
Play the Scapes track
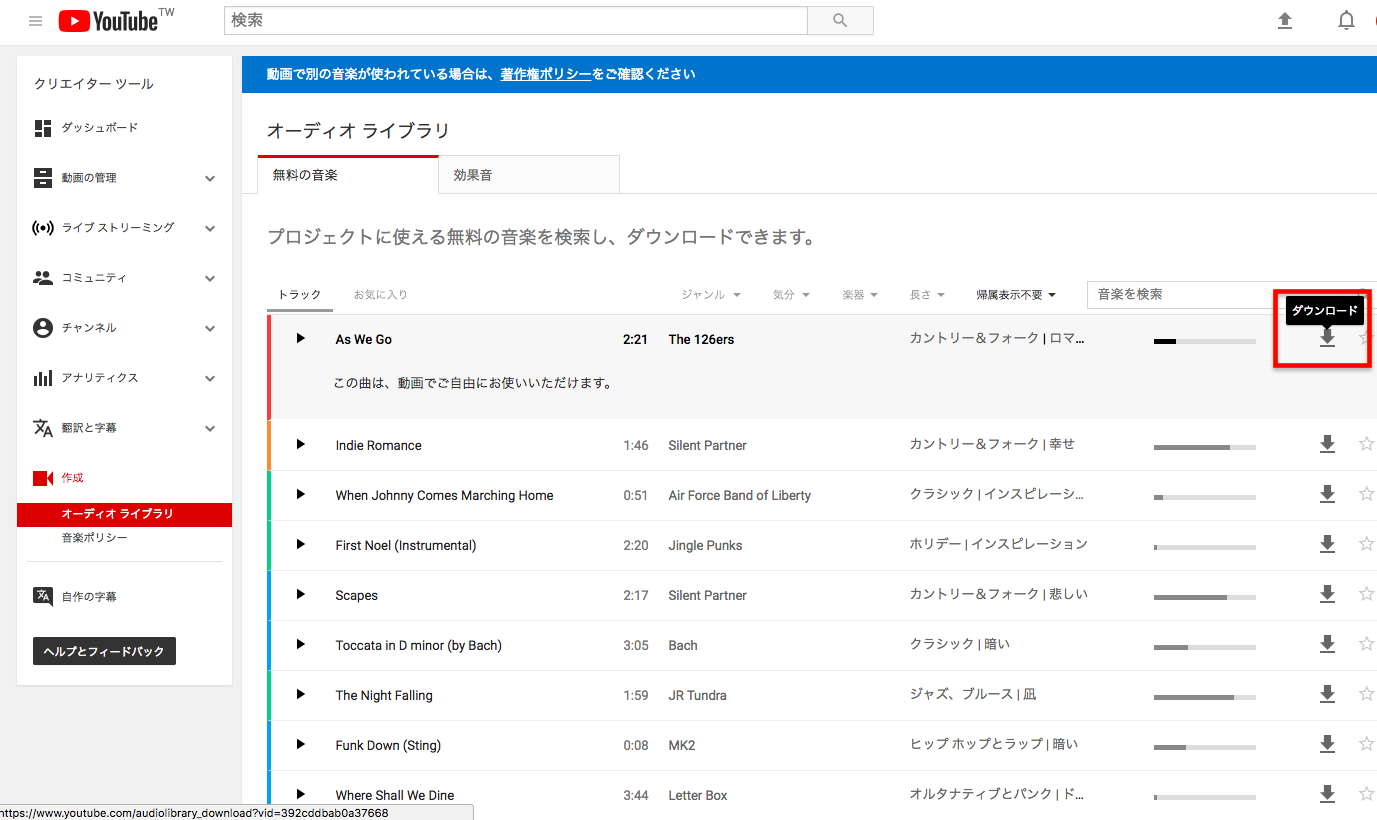[300, 594]
